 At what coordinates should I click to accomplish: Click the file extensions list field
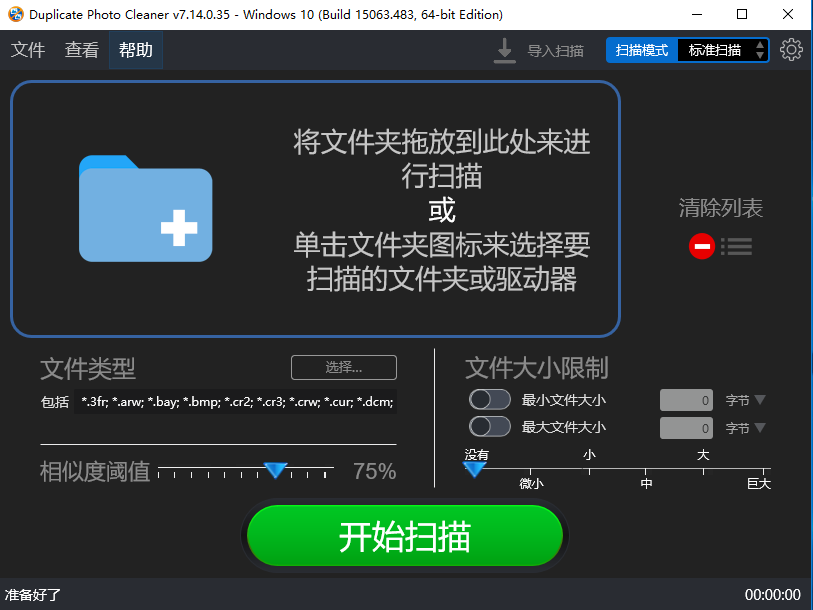pos(236,402)
